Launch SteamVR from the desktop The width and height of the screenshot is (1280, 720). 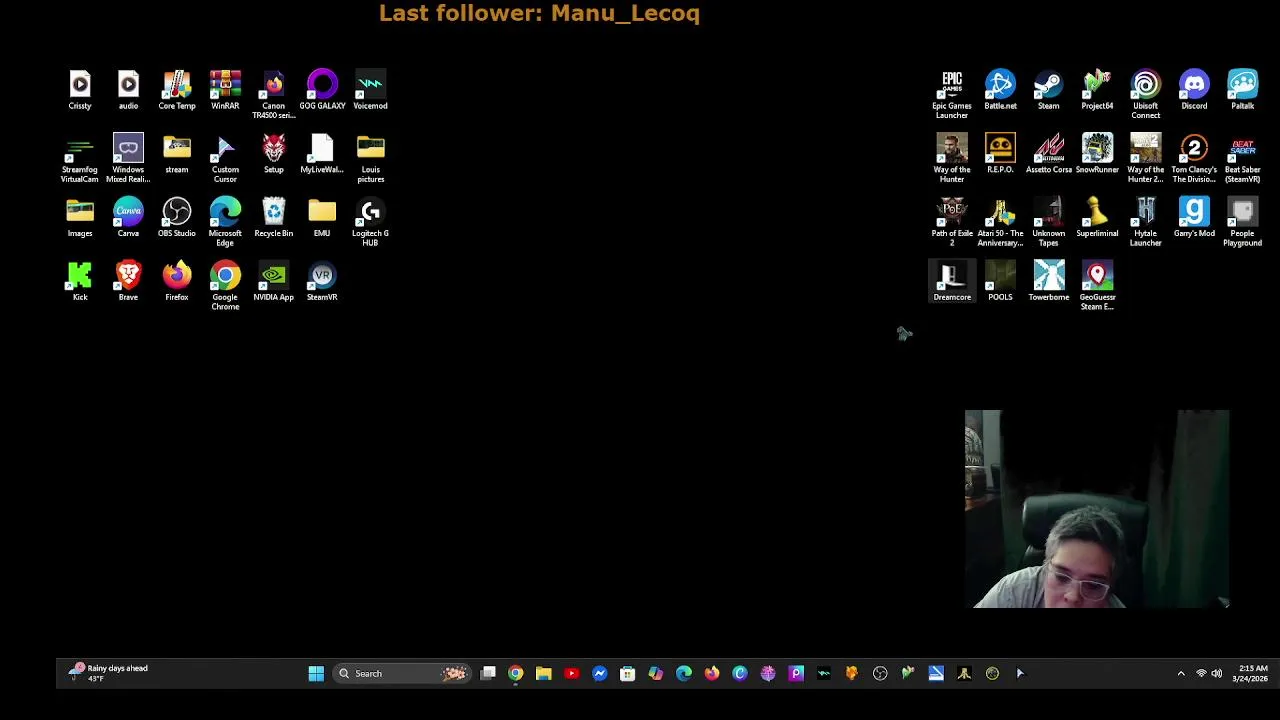322,282
